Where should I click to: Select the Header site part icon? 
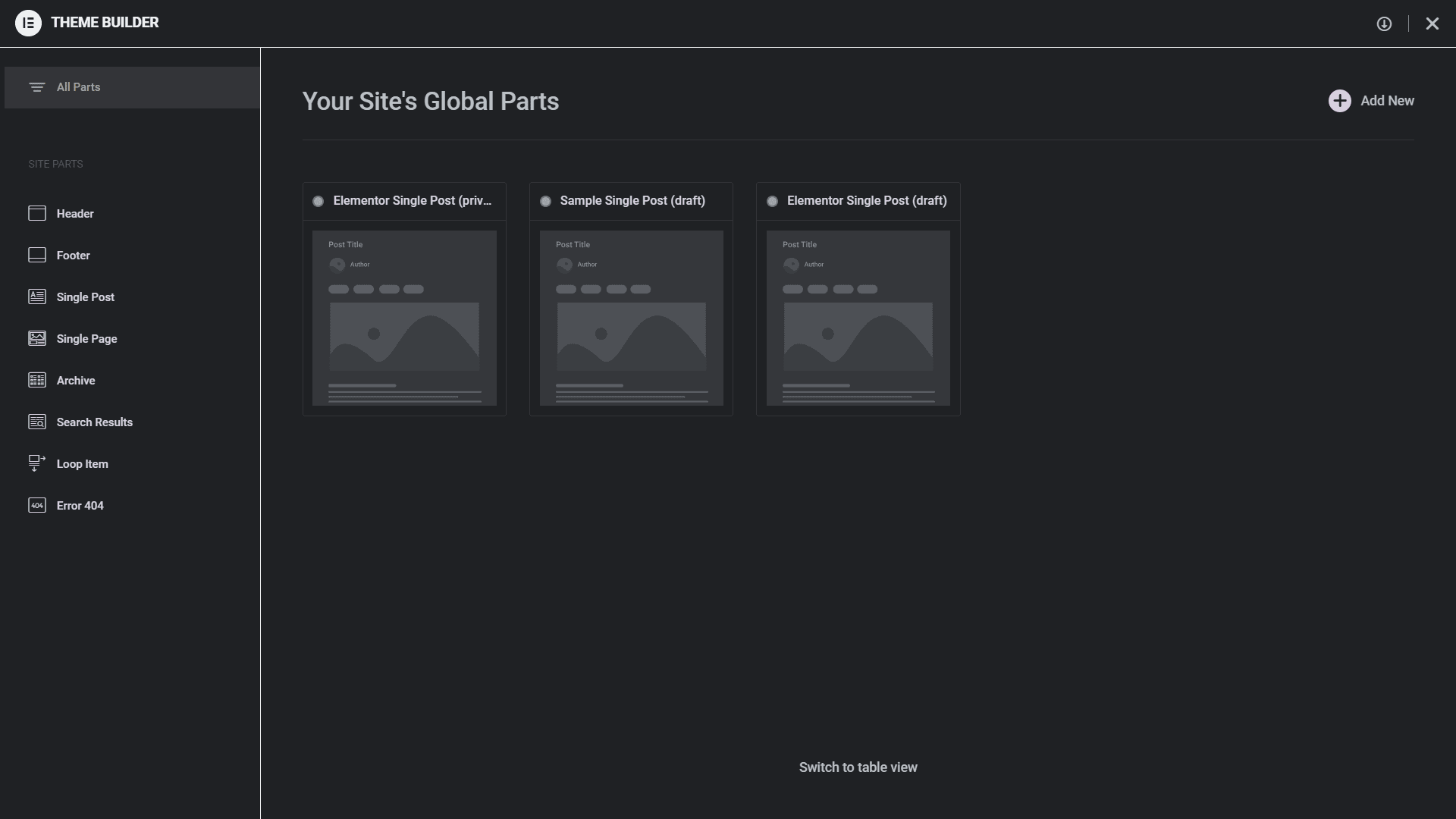coord(38,213)
